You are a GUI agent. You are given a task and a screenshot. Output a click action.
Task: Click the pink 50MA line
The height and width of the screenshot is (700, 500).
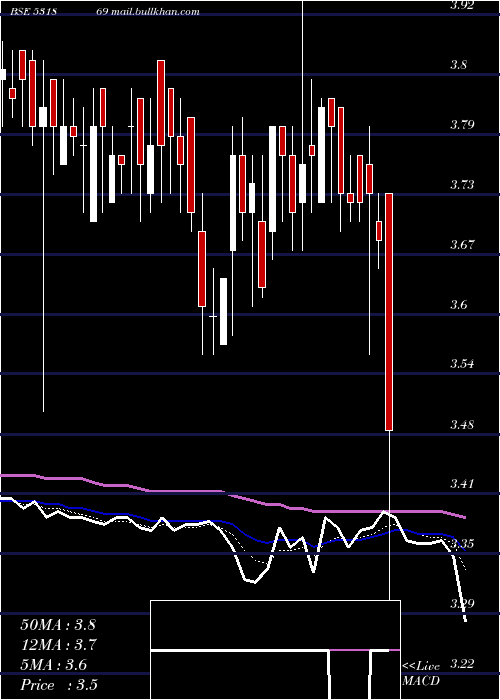tap(232, 496)
